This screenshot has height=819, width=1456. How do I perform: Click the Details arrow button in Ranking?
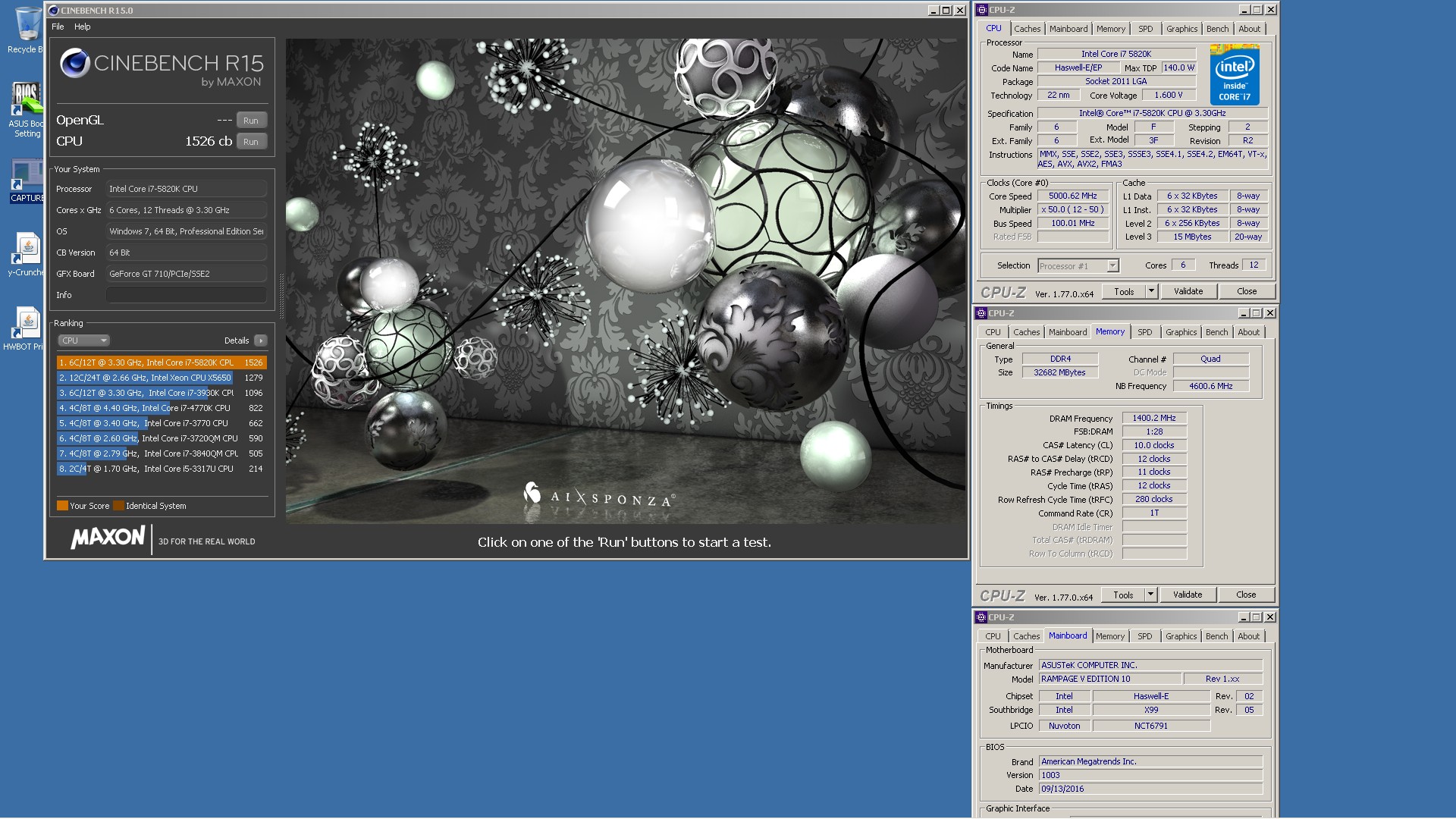tap(260, 340)
